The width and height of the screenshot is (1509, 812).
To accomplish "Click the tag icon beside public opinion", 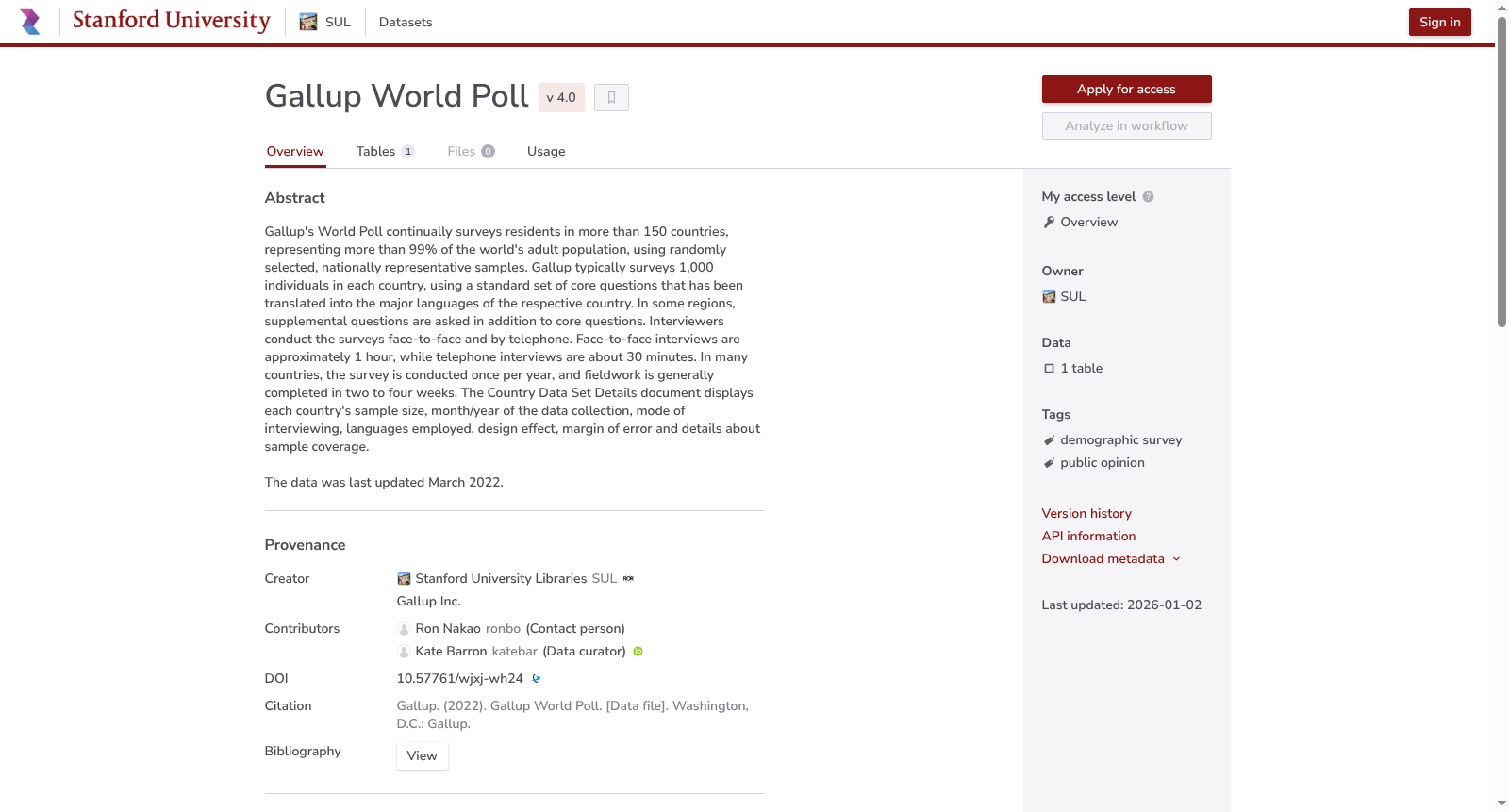I will point(1049,463).
